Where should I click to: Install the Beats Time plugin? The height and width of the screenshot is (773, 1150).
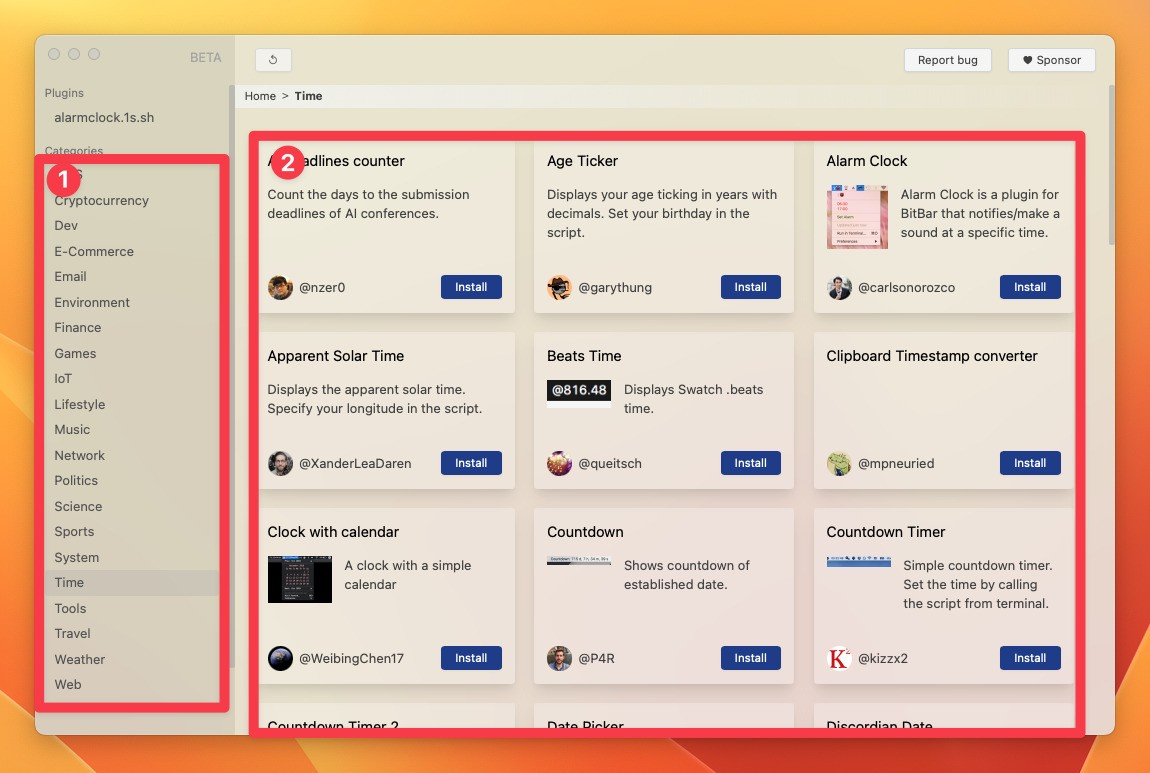tap(750, 463)
